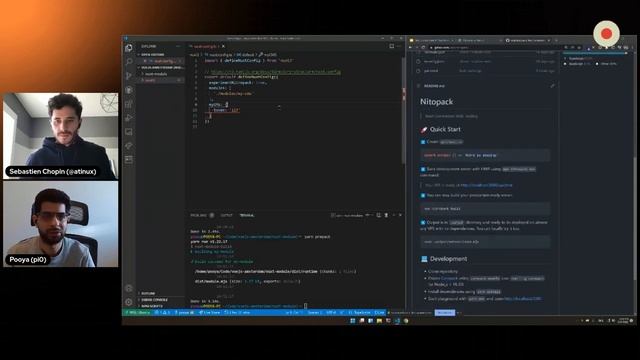Click the Windows Start button on taskbar
Screen dimensions: 640x360
[x=353, y=321]
